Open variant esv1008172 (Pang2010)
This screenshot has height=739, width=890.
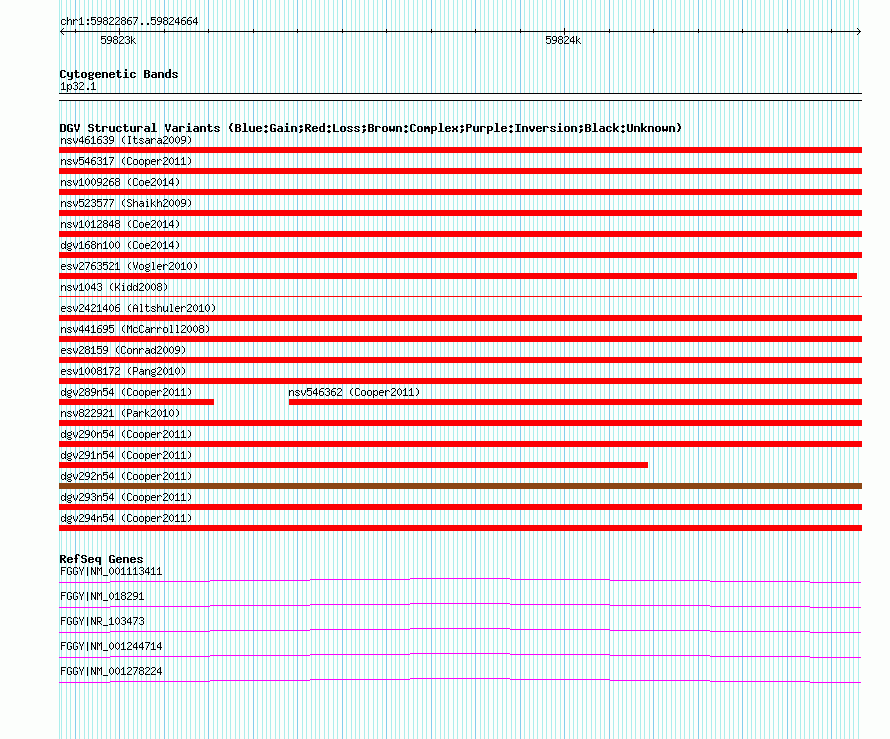click(x=123, y=371)
